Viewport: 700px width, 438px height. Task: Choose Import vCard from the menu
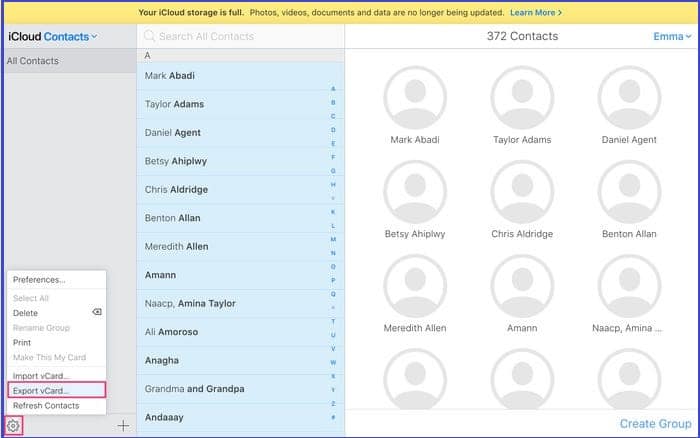57,376
